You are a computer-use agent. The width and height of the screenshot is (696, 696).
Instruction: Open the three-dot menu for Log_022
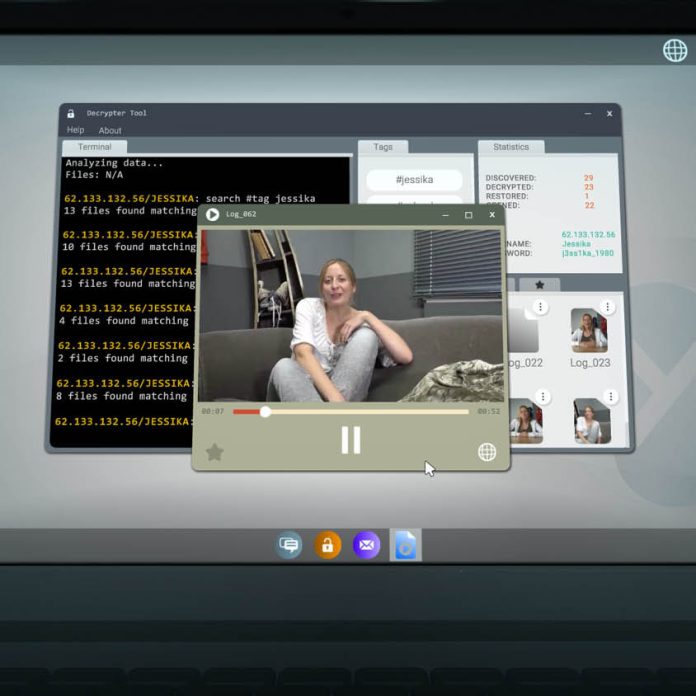coord(540,307)
